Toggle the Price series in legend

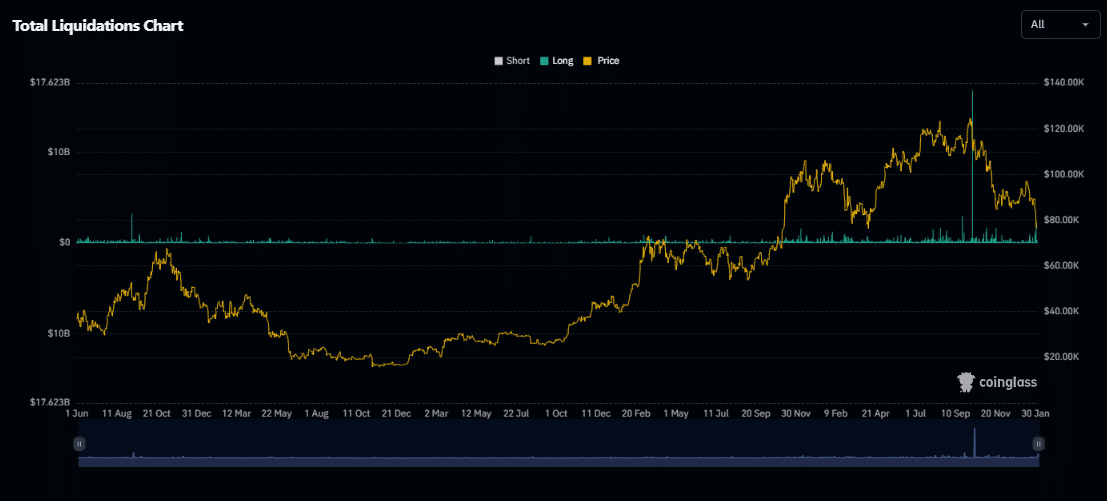pos(602,61)
